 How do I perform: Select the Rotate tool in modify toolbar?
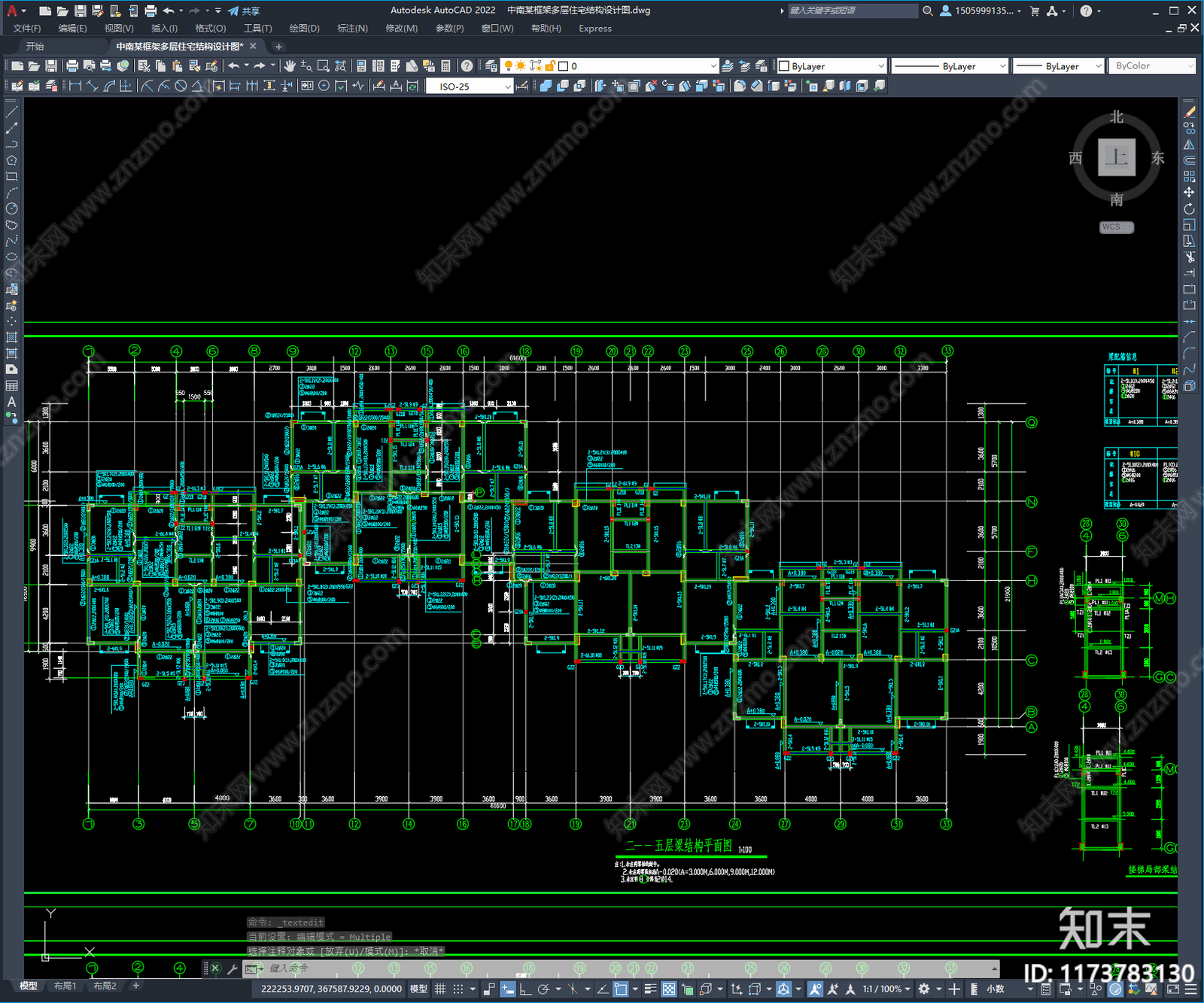coord(1189,208)
